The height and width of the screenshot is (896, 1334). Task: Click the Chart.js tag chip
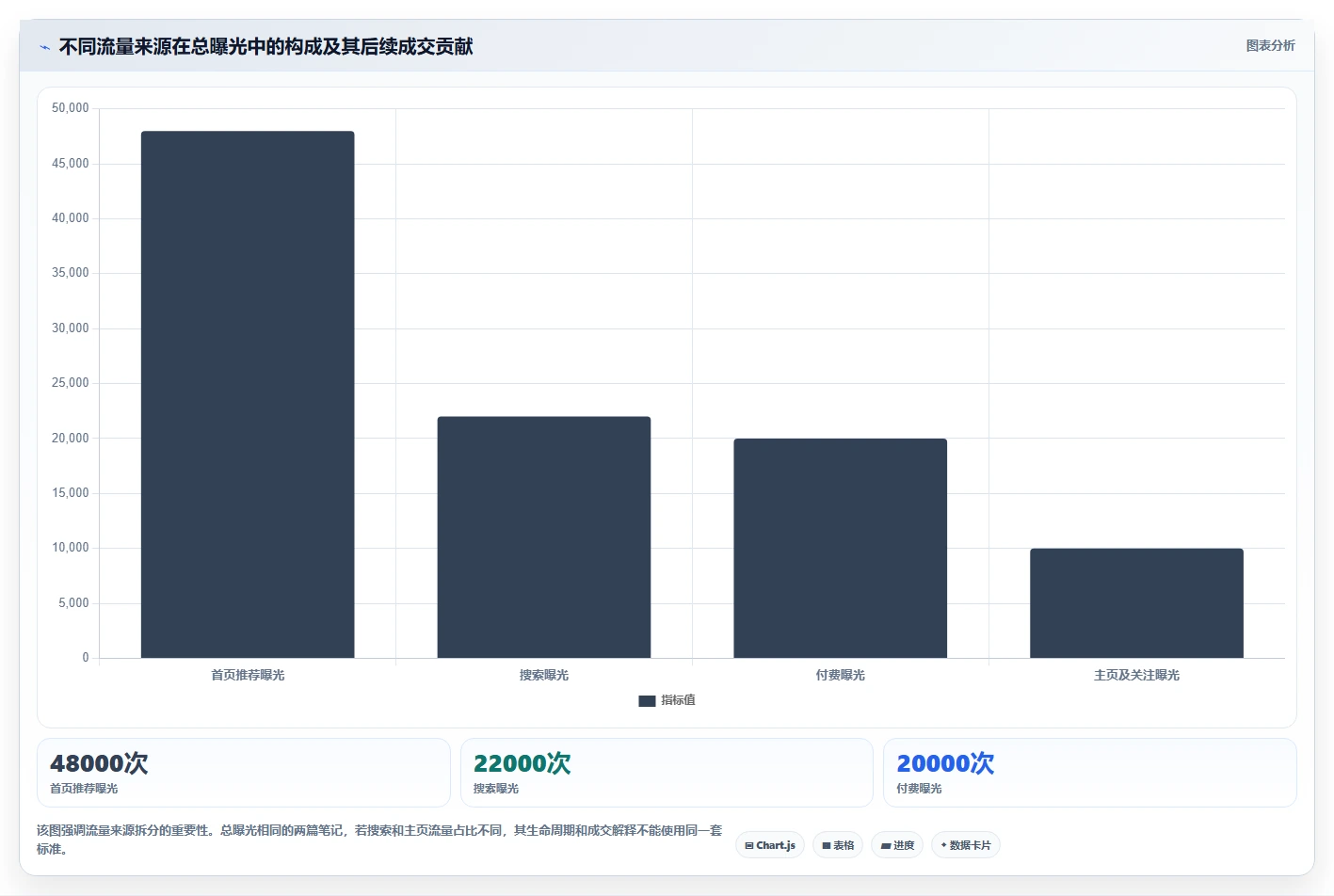point(770,845)
